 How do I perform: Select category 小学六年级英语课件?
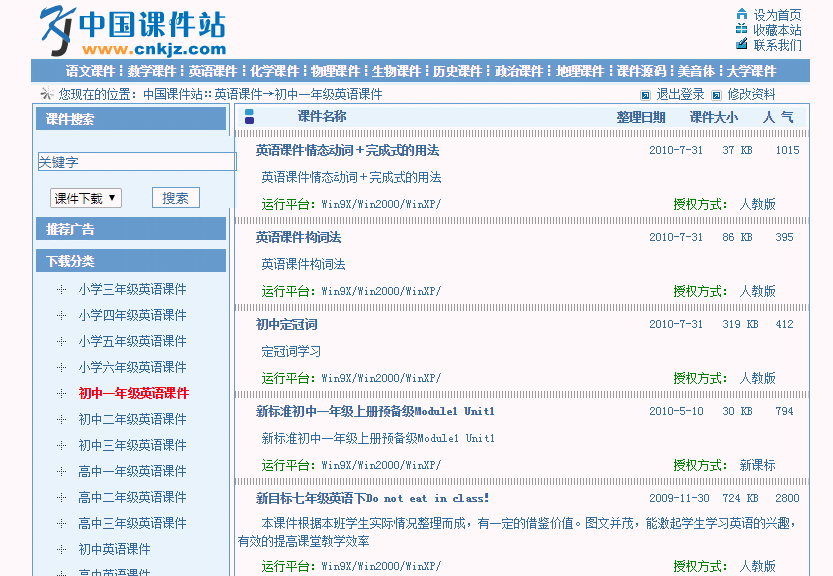click(132, 368)
